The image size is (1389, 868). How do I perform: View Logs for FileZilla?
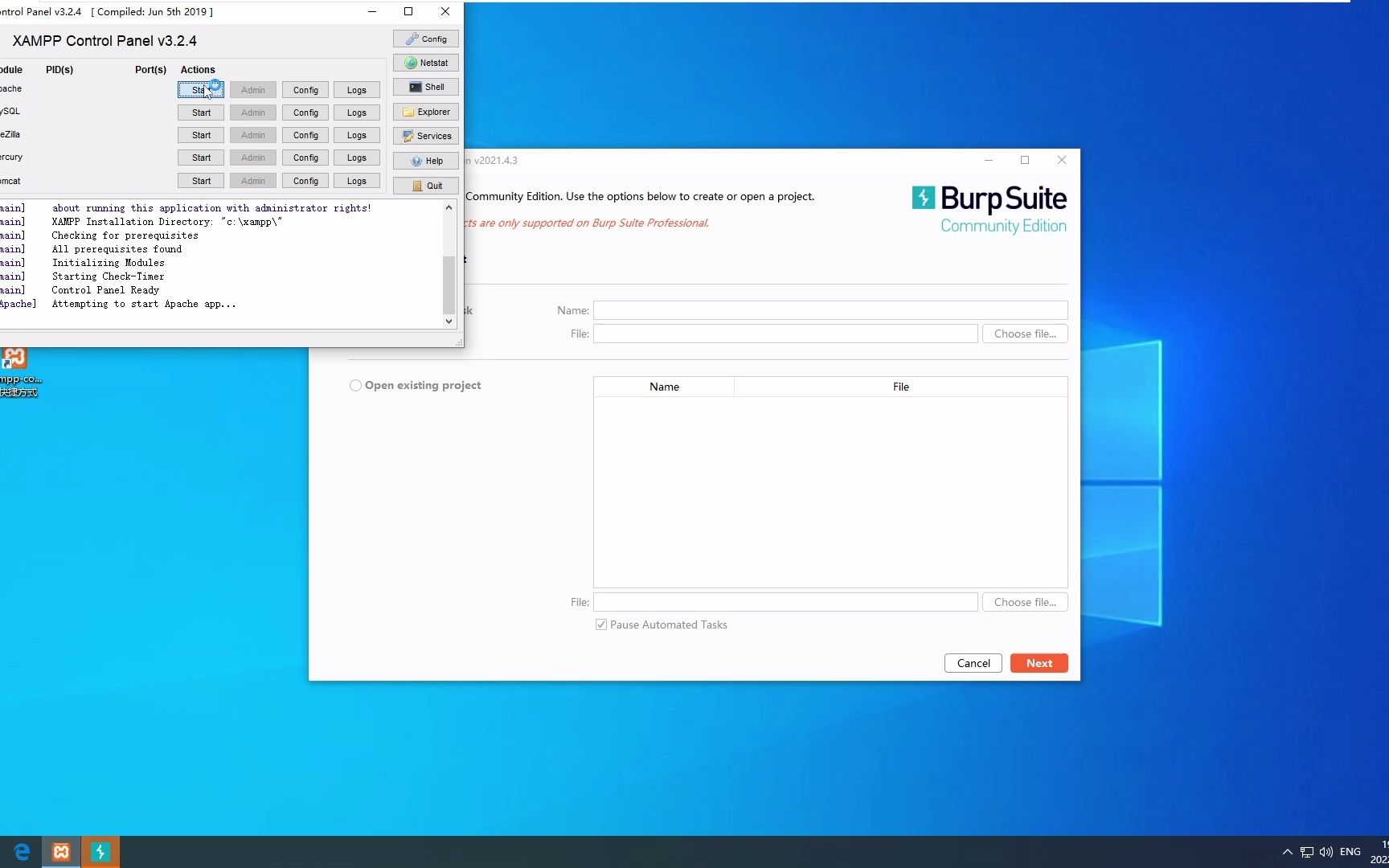click(357, 135)
